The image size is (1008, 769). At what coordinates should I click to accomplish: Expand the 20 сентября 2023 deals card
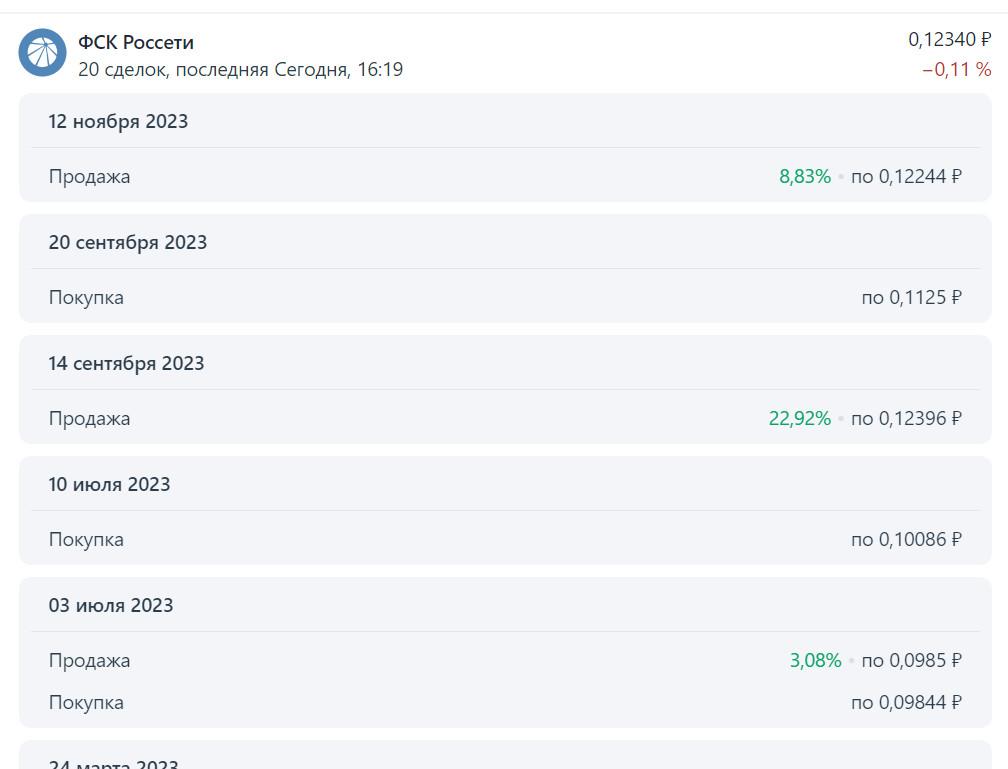point(505,268)
